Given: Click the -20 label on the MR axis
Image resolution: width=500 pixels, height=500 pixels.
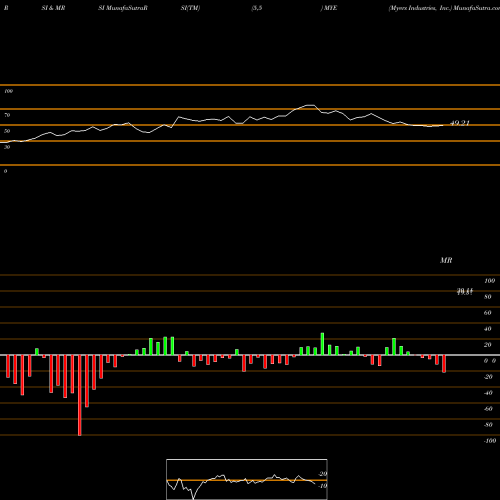Looking at the screenshot, I should click(488, 377).
